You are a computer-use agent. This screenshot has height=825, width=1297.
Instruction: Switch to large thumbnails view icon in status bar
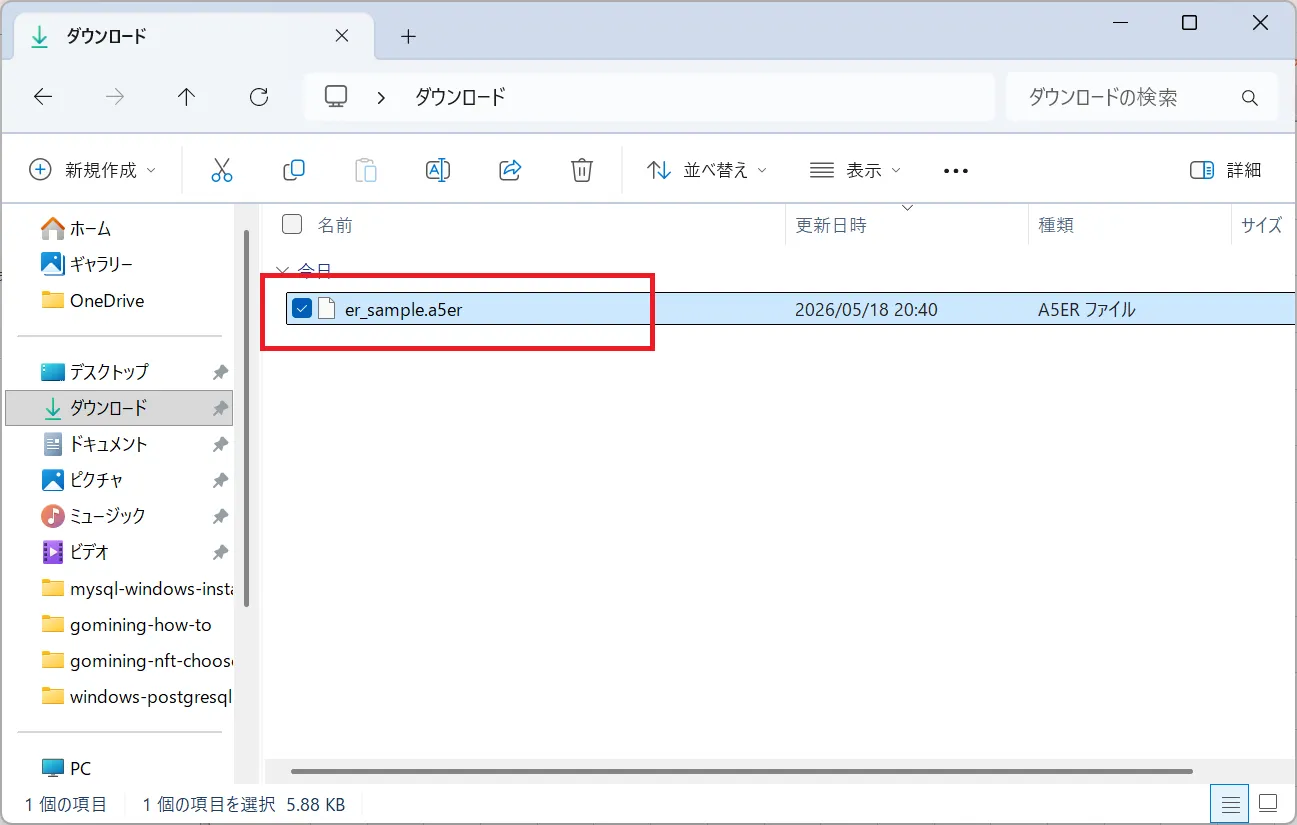[x=1269, y=802]
